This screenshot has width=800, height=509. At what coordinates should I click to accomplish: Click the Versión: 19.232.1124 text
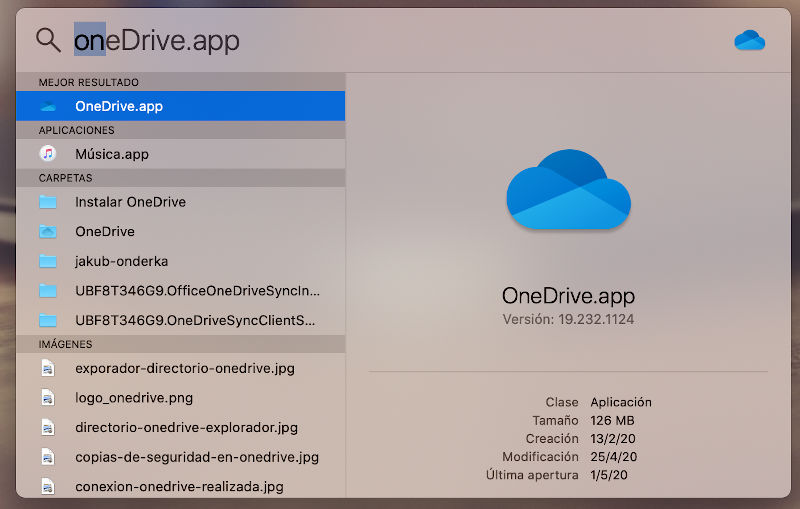coord(568,320)
